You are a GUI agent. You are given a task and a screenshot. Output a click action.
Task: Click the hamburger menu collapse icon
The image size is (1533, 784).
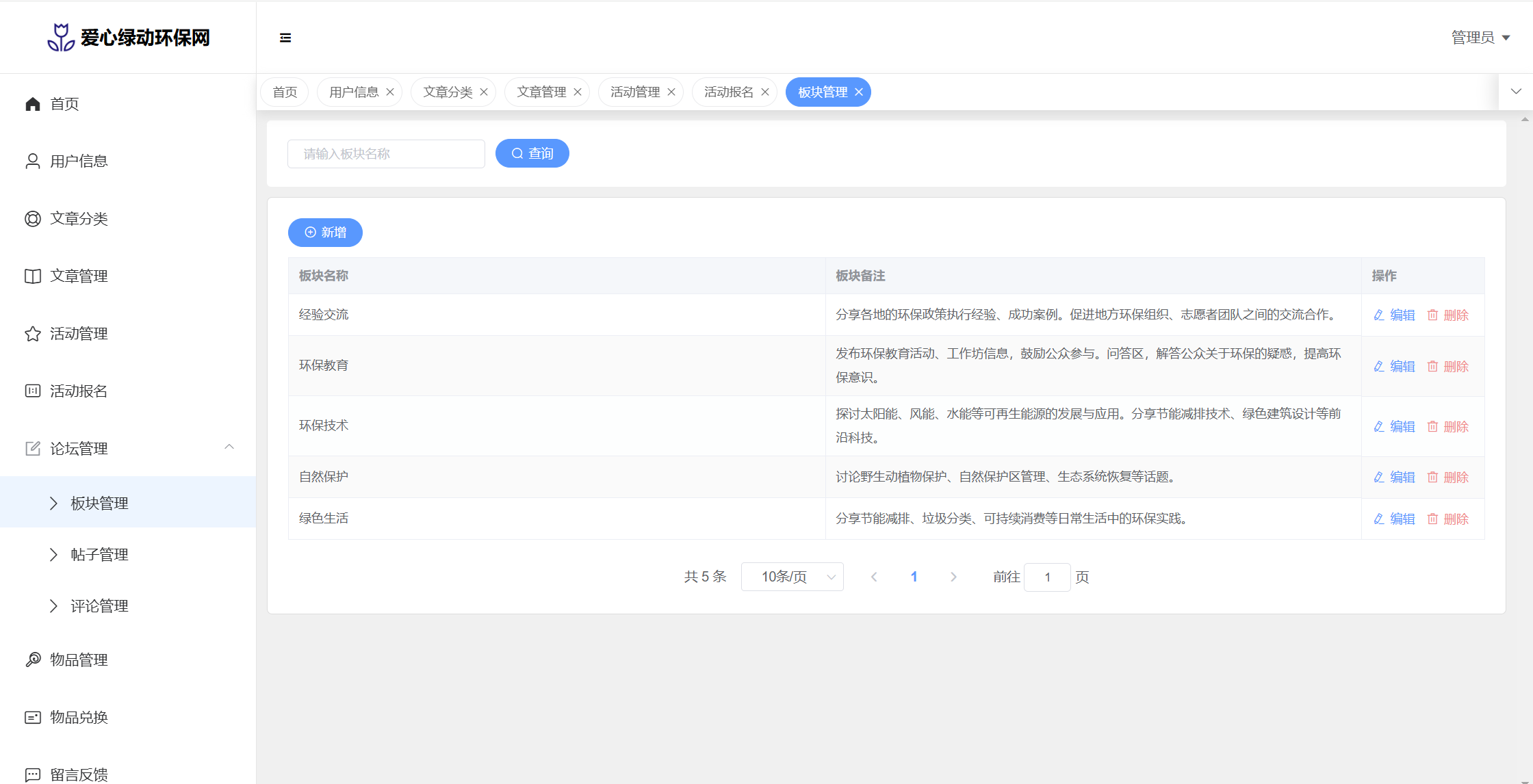tap(285, 38)
